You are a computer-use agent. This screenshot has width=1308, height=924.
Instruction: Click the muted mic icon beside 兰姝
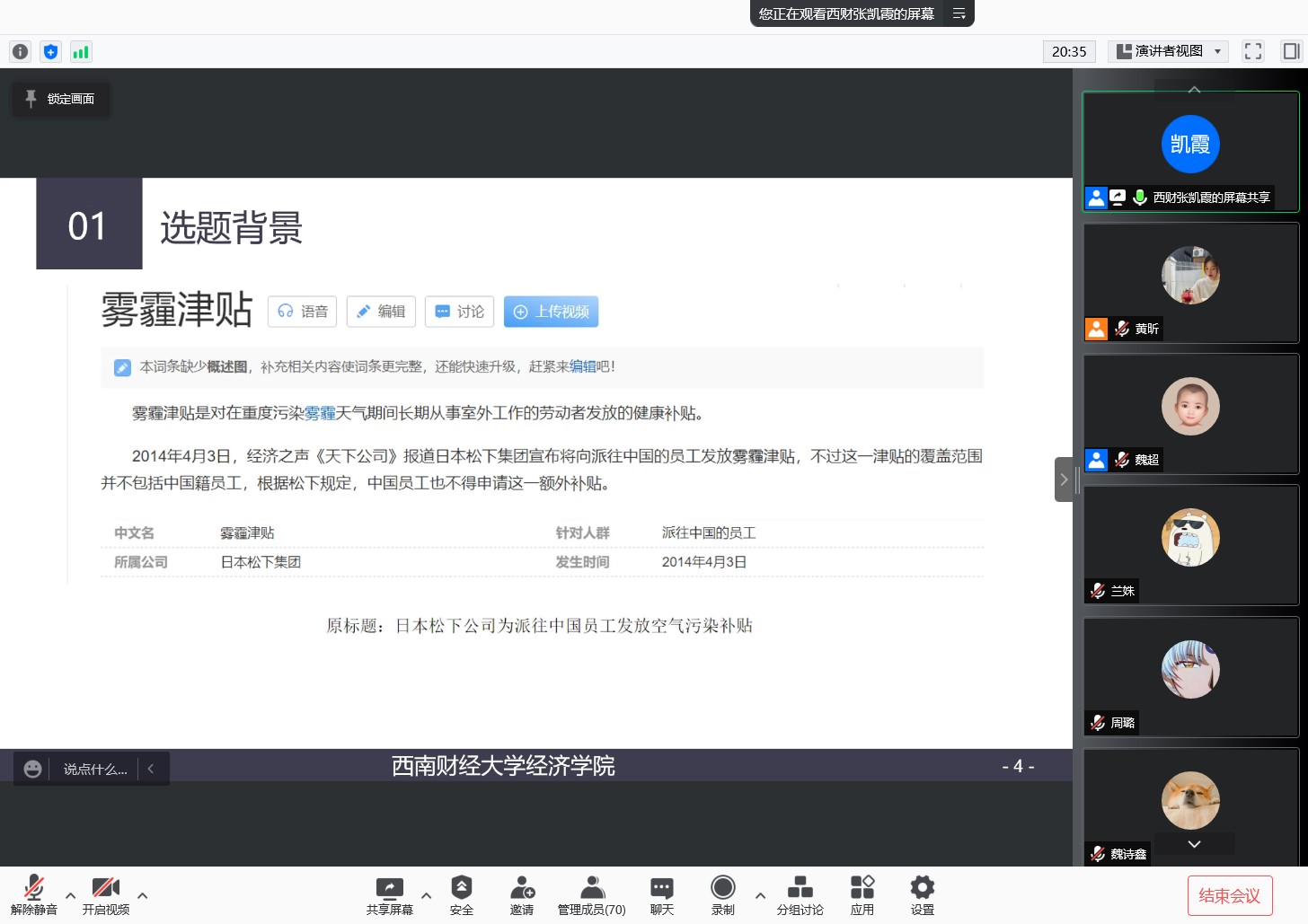pyautogui.click(x=1098, y=591)
